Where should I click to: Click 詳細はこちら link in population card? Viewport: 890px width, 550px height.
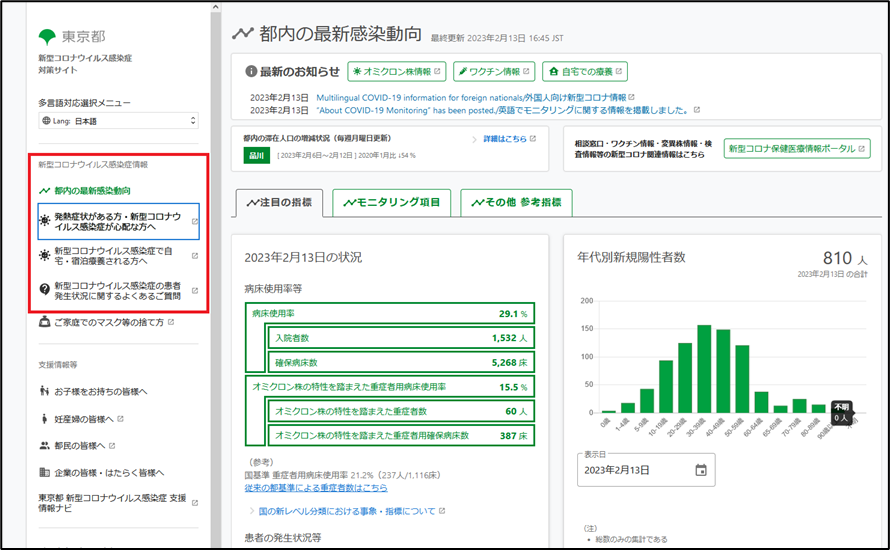point(505,138)
